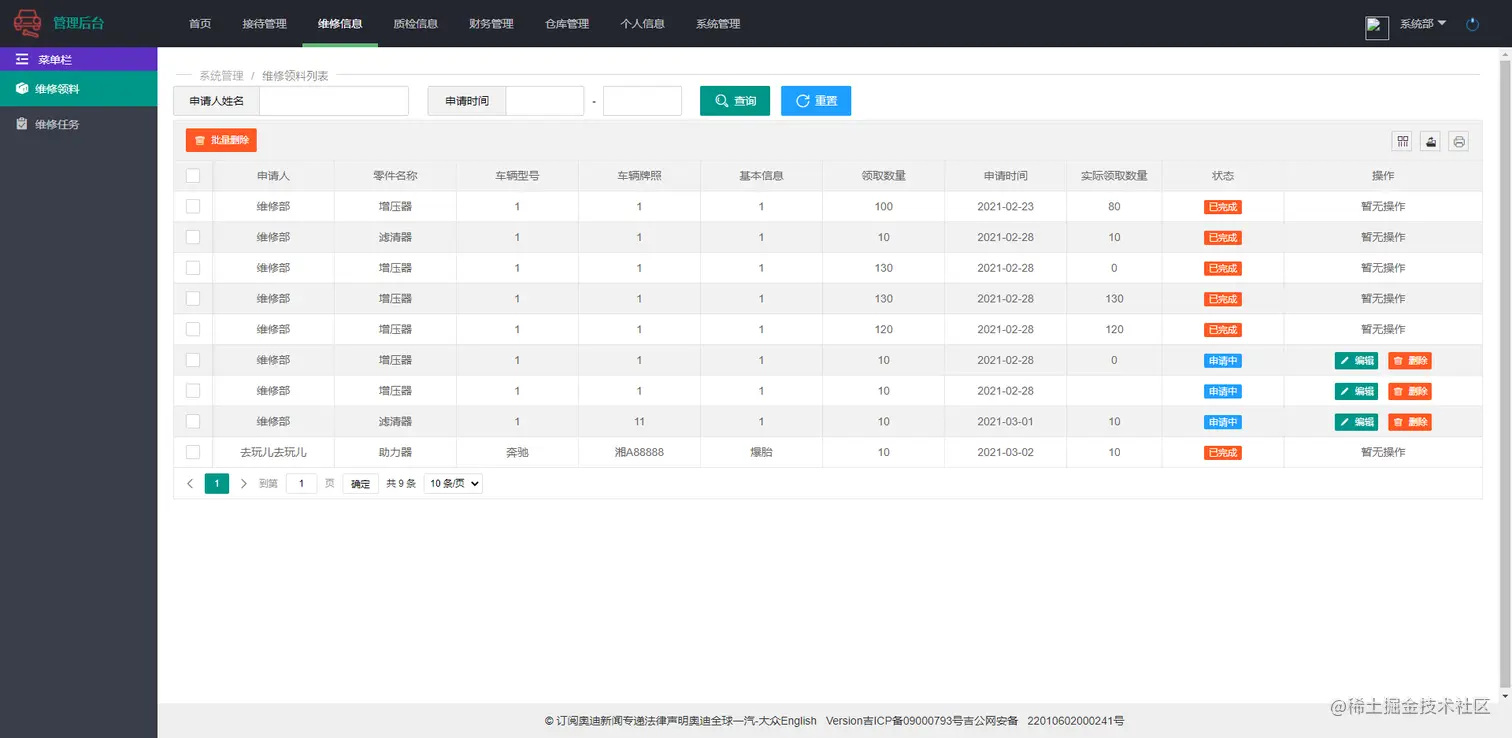The width and height of the screenshot is (1512, 738).
Task: Click the export/download icon in the toolbar
Action: [1430, 141]
